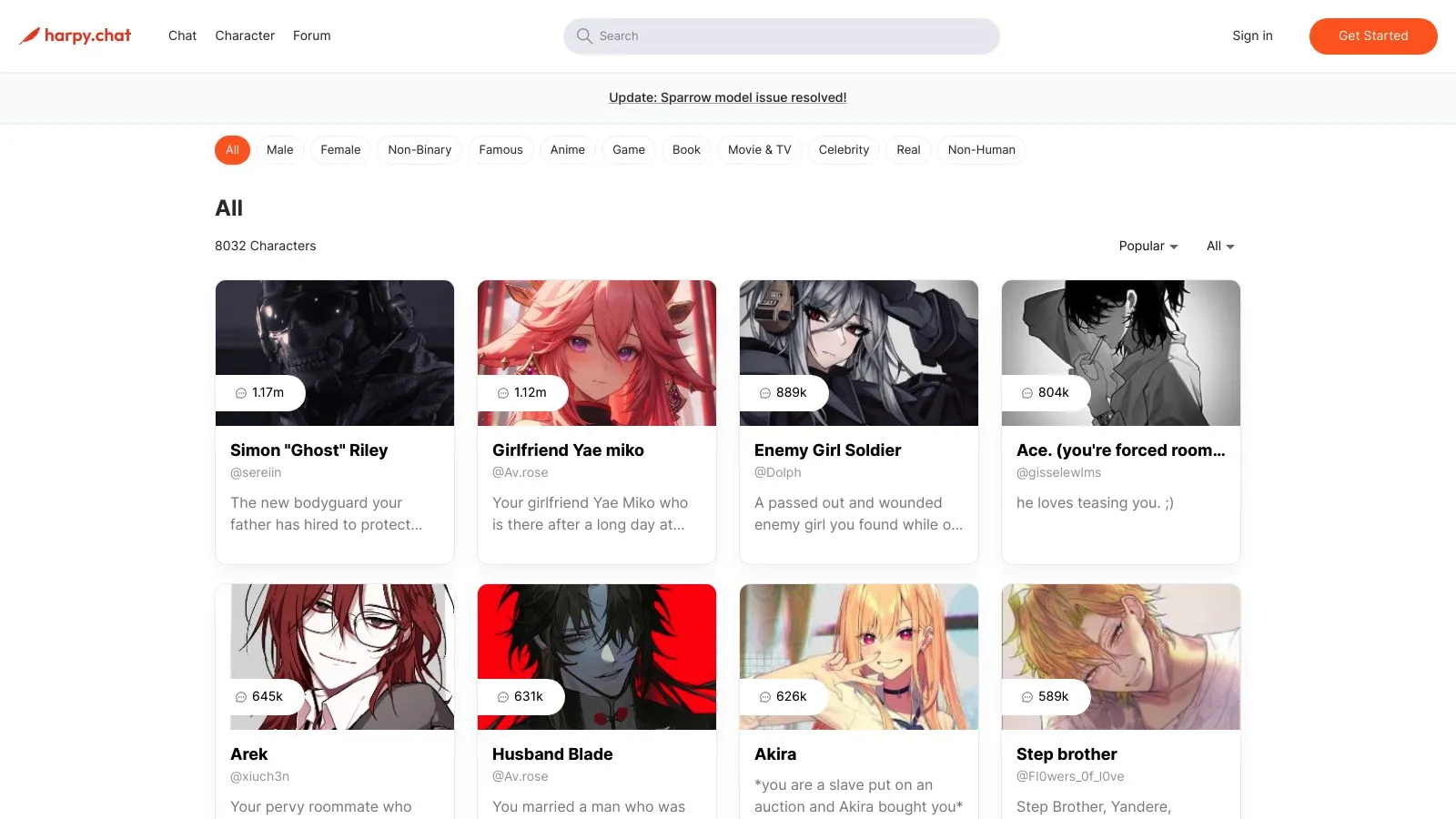Click chat bubble icon beside 631k

click(x=503, y=697)
